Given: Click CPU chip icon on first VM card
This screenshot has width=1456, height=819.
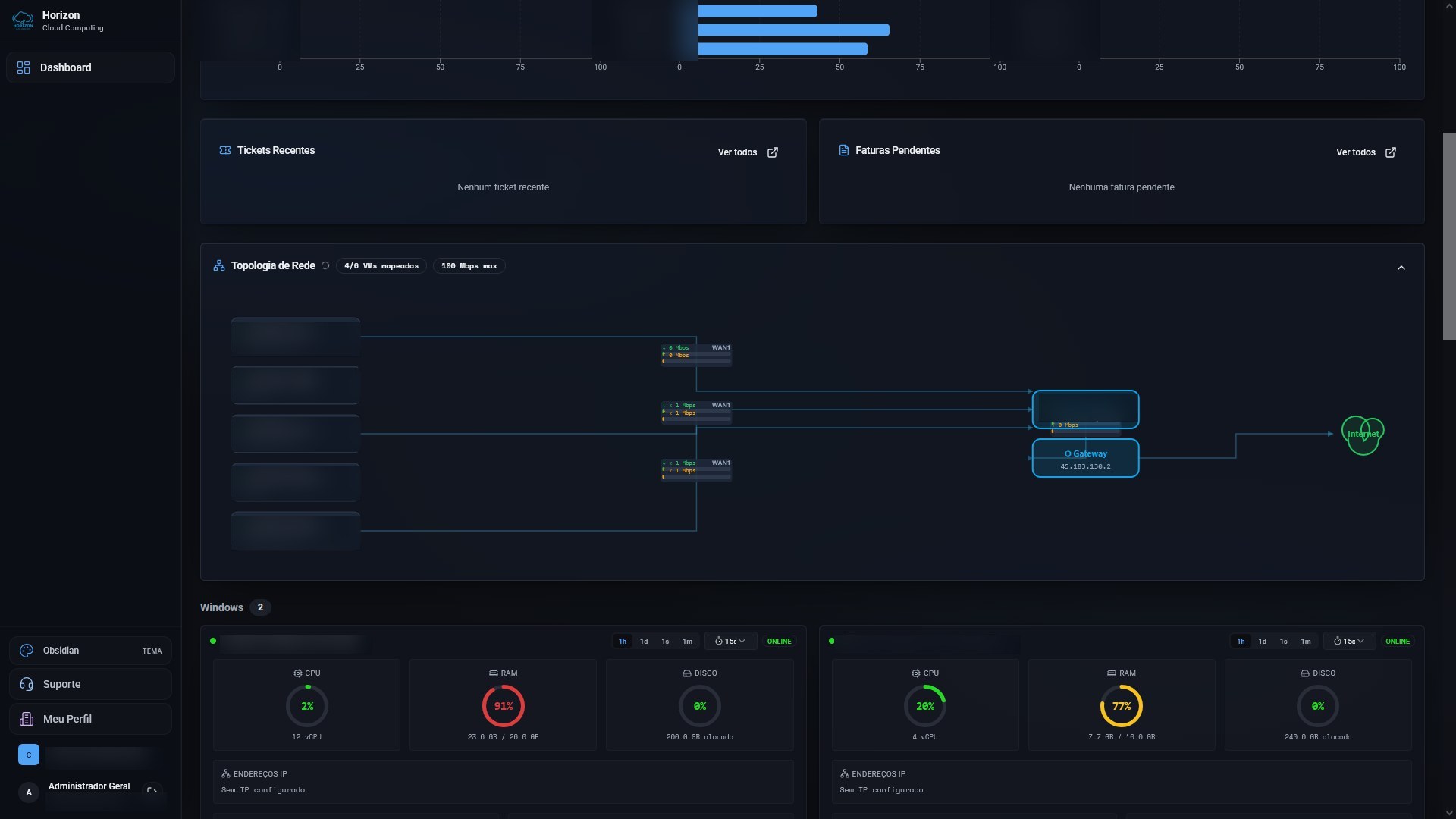Looking at the screenshot, I should [x=297, y=673].
